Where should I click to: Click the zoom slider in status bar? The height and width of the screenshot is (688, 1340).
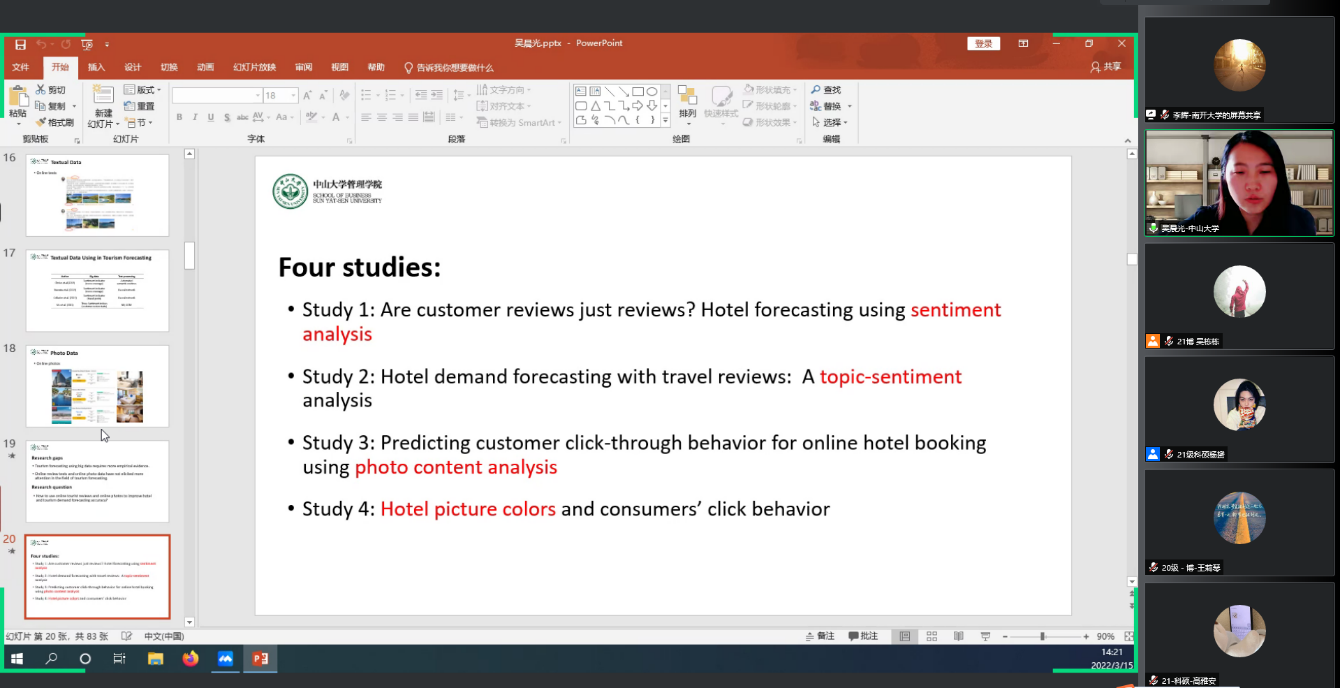[x=1042, y=636]
